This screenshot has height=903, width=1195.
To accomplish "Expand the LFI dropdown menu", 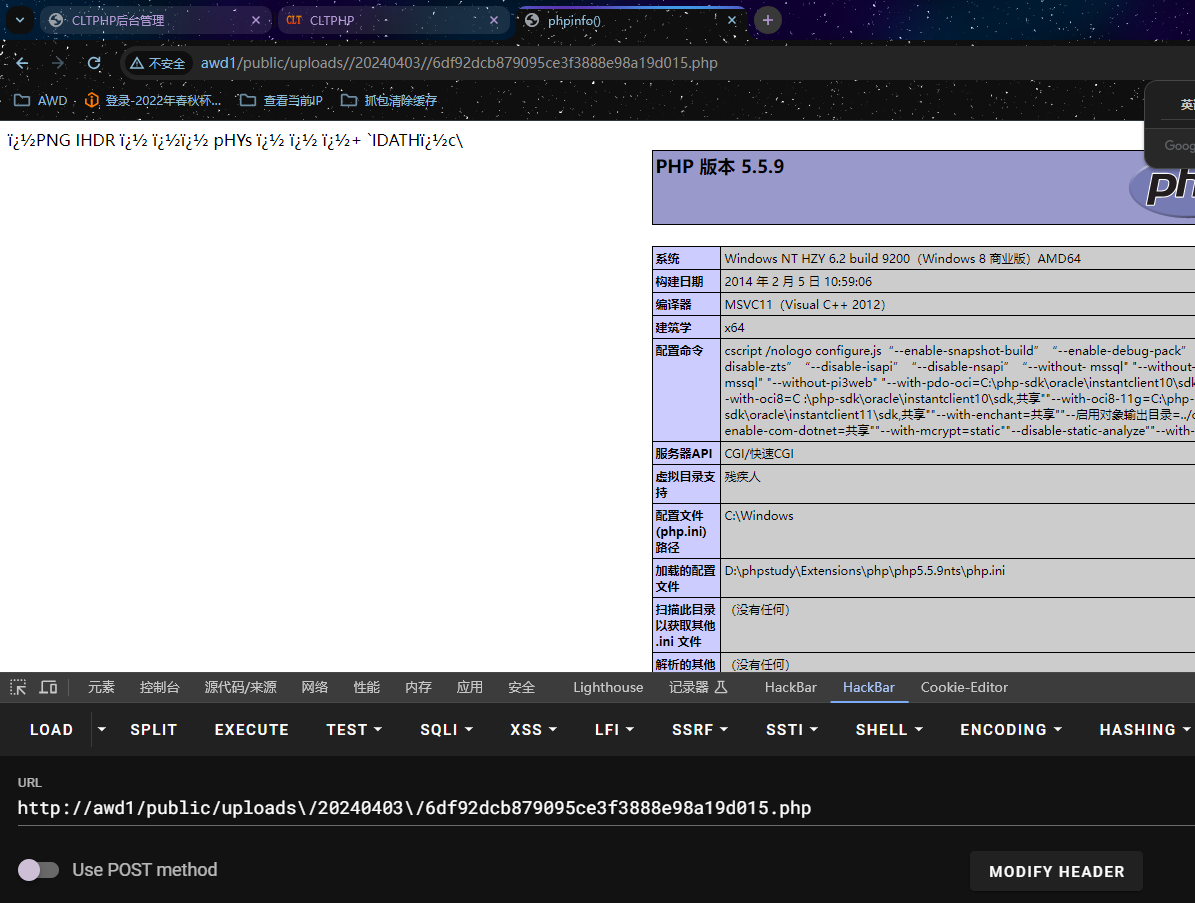I will tap(614, 730).
